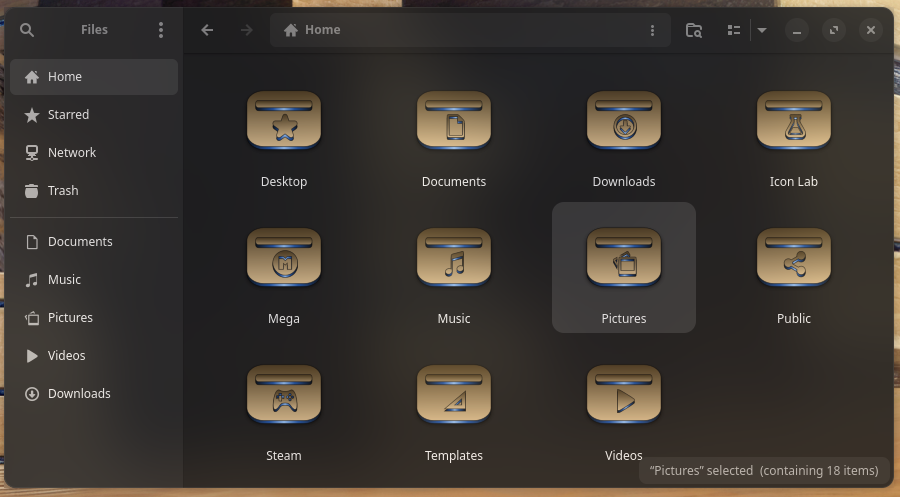Toggle list view layout button
The width and height of the screenshot is (900, 497).
734,30
